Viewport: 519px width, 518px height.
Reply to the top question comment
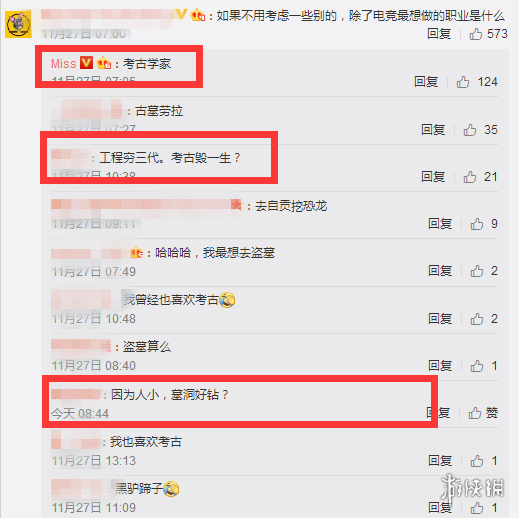(x=439, y=34)
